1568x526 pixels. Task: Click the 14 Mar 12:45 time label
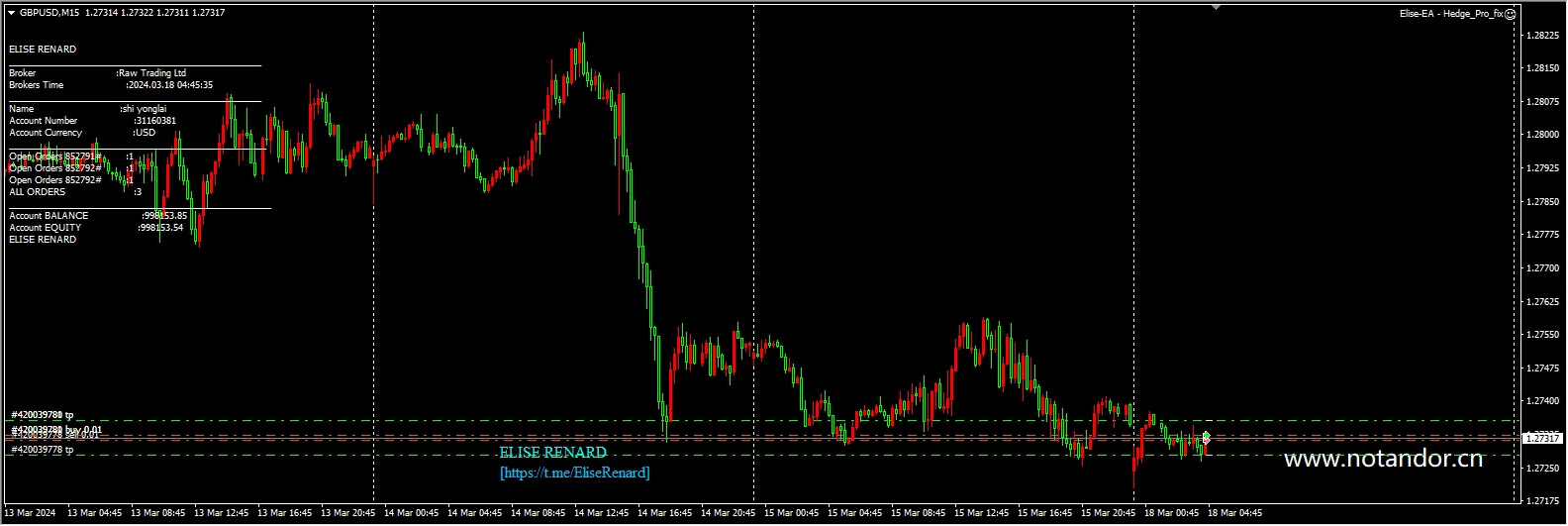(601, 513)
